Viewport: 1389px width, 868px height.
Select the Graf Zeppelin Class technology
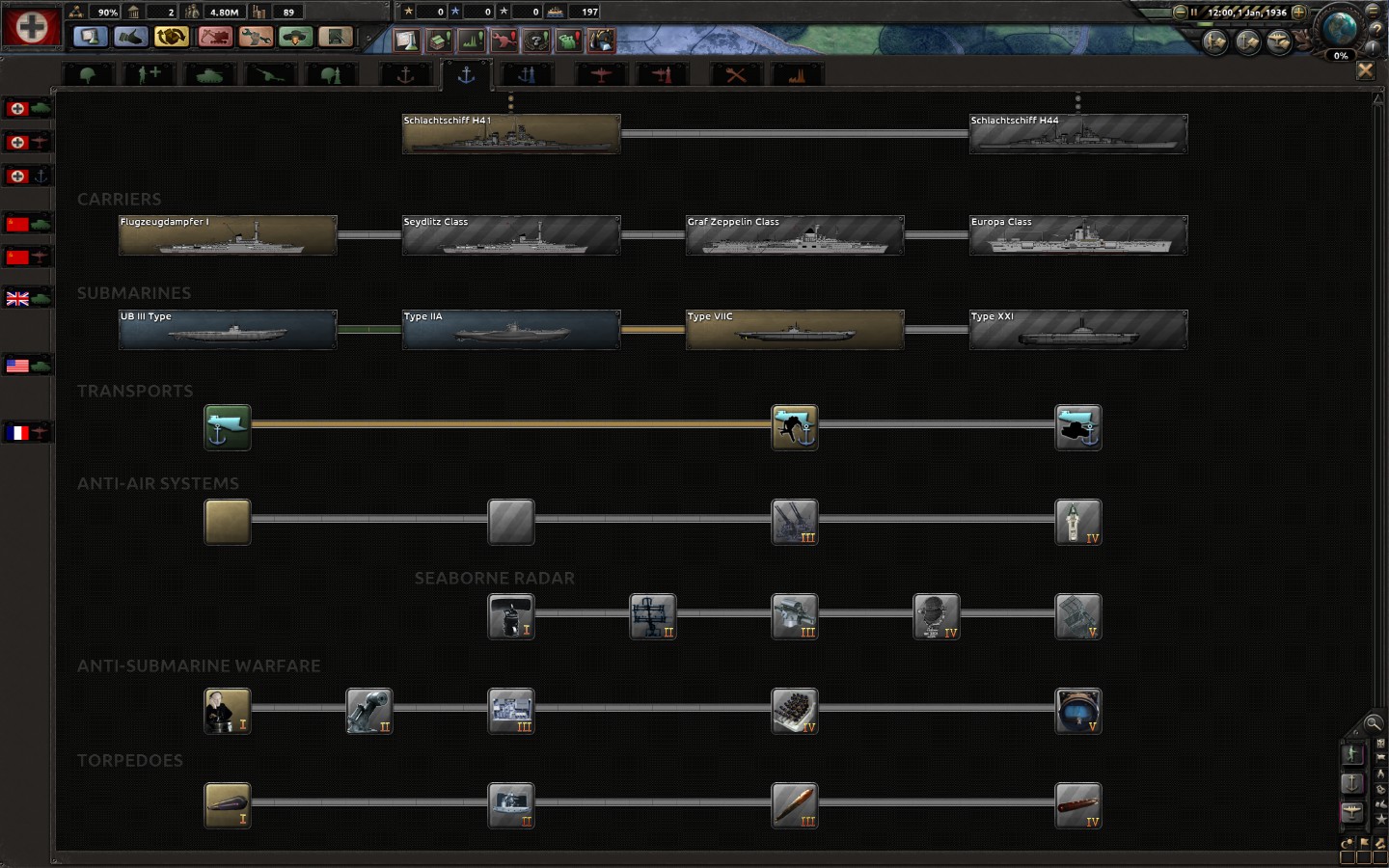pyautogui.click(x=795, y=235)
